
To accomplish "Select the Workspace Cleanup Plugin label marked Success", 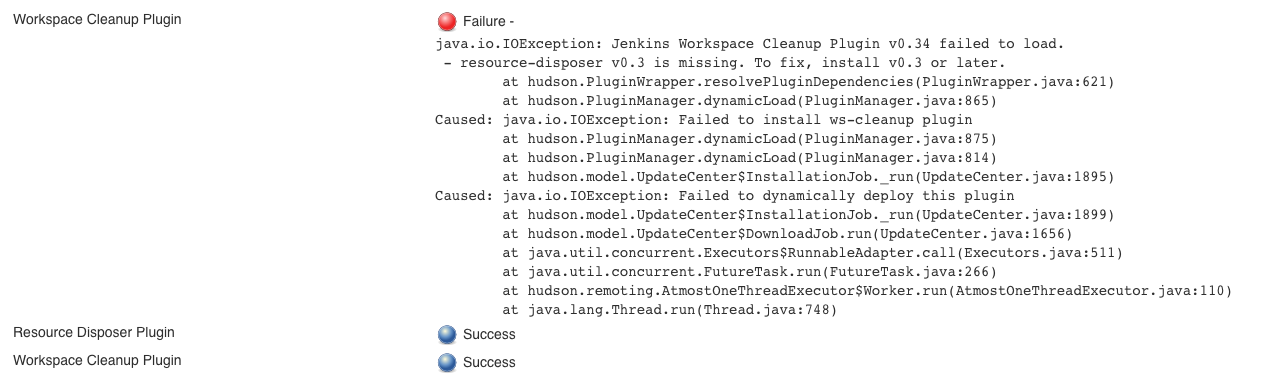I will click(x=97, y=360).
